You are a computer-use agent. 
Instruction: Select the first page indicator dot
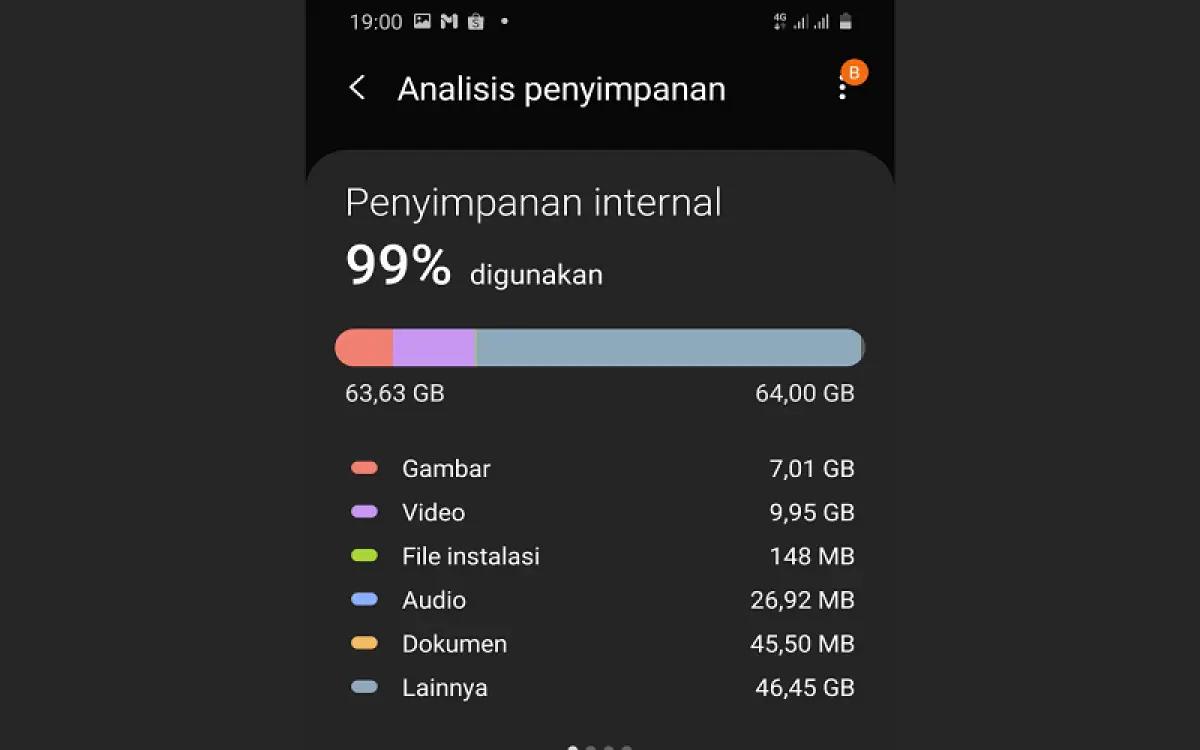(573, 746)
